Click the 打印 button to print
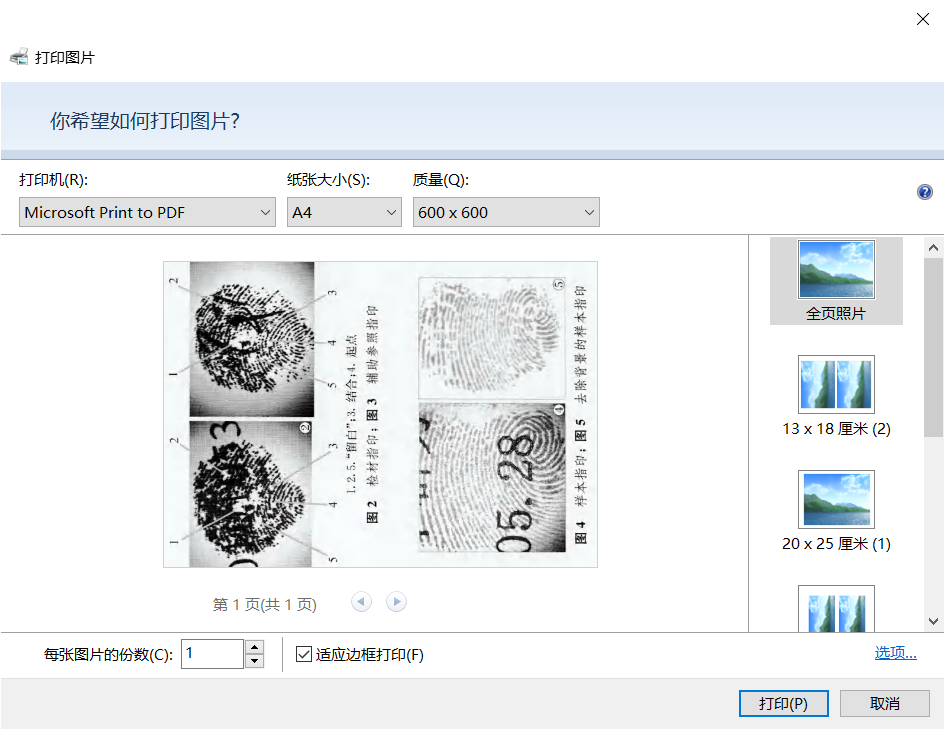The height and width of the screenshot is (730, 945). click(x=783, y=703)
